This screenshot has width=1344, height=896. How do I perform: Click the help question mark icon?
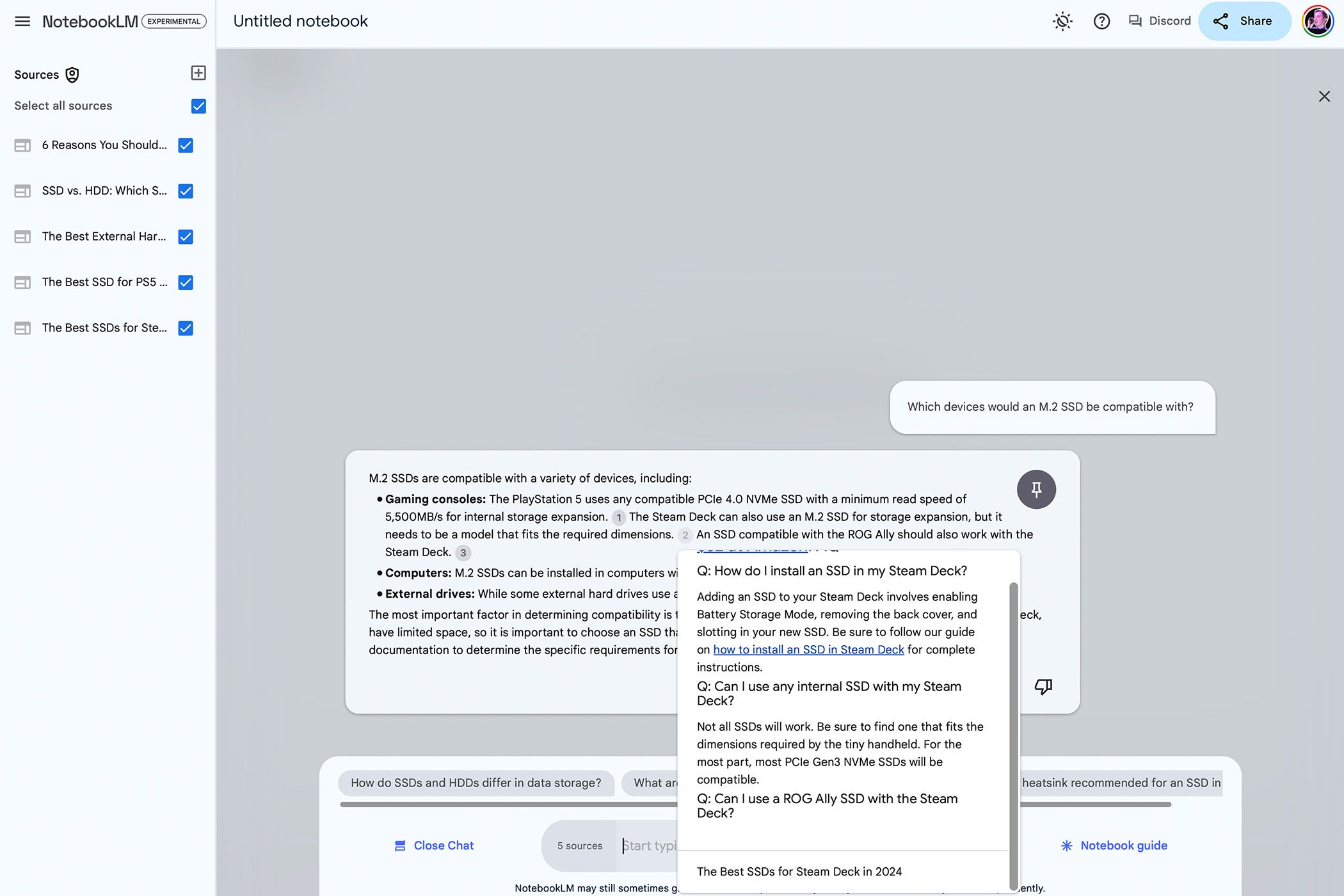coord(1101,21)
